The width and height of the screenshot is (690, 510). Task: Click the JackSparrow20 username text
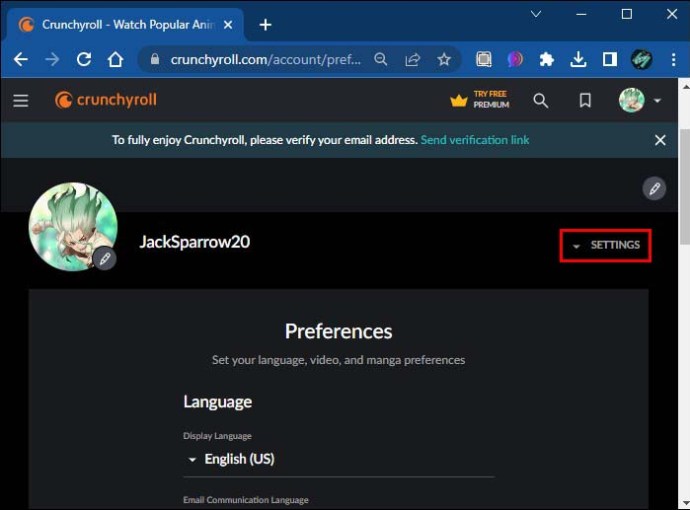click(195, 242)
